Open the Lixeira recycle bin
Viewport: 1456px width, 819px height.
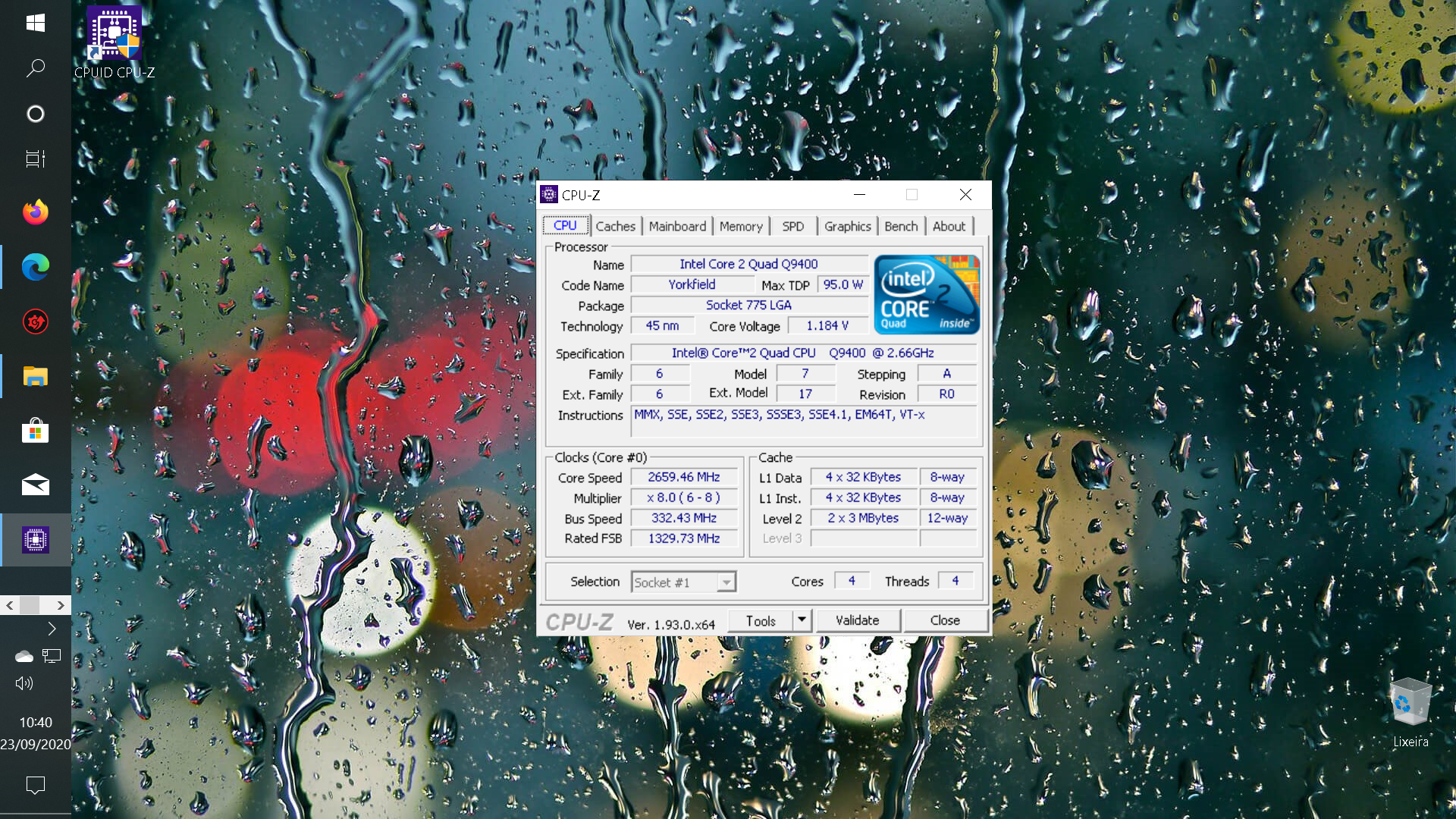tap(1410, 713)
